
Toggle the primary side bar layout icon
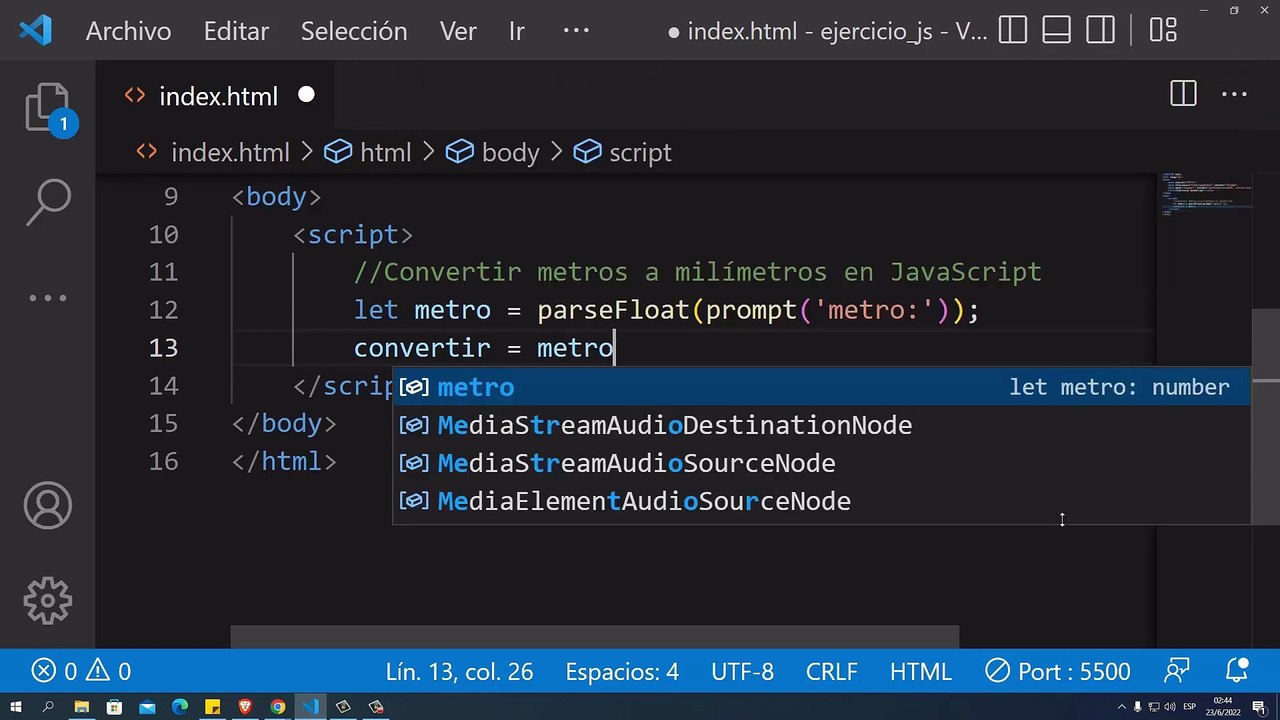[1013, 31]
